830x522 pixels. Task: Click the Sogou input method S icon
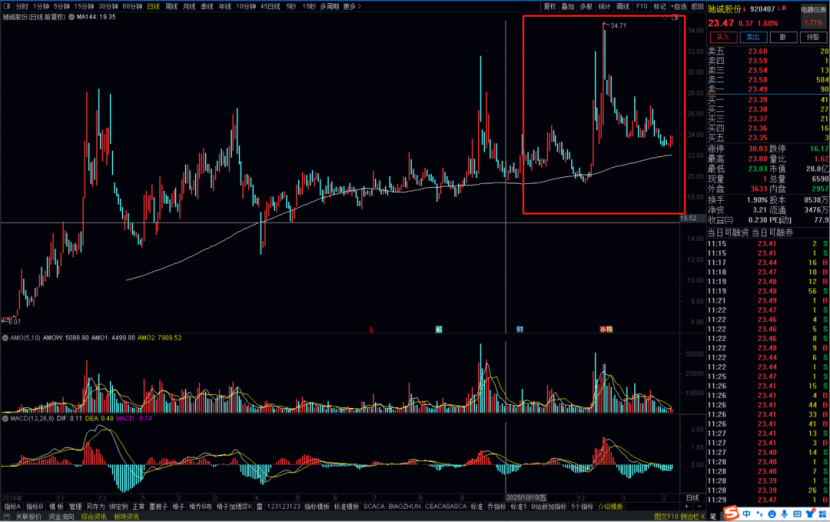point(732,512)
